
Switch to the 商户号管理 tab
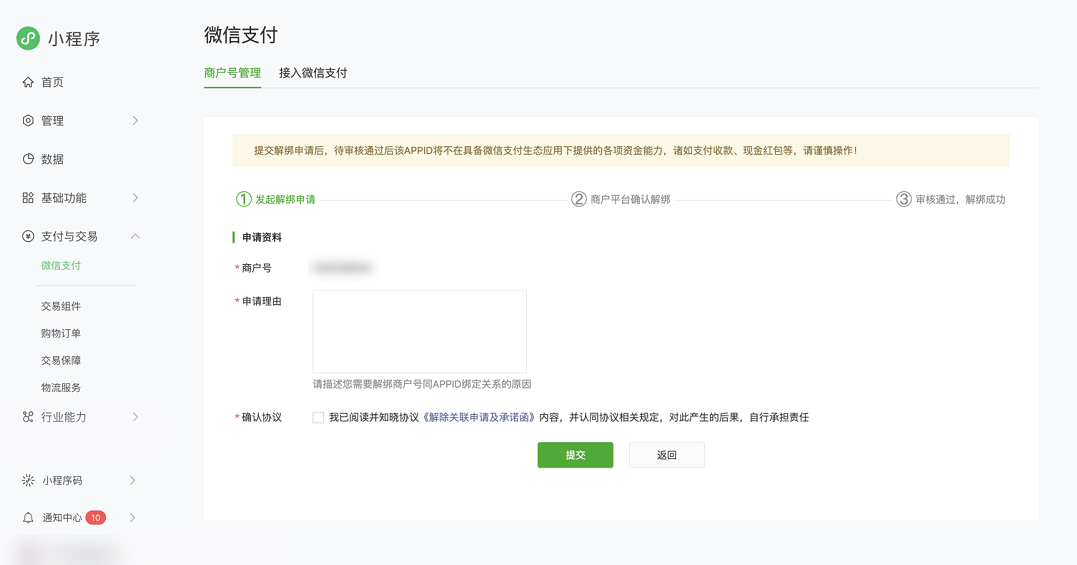pyautogui.click(x=232, y=73)
